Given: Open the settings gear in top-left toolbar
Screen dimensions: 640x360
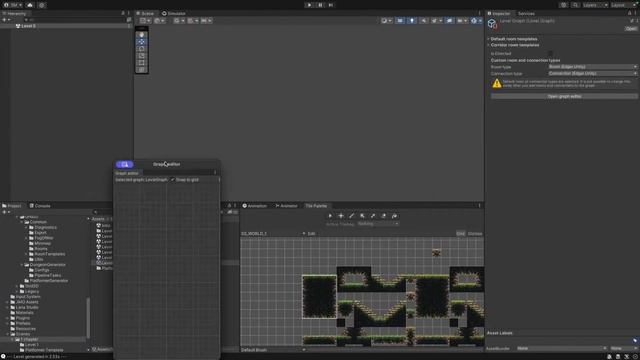Looking at the screenshot, I should pyautogui.click(x=41, y=5).
